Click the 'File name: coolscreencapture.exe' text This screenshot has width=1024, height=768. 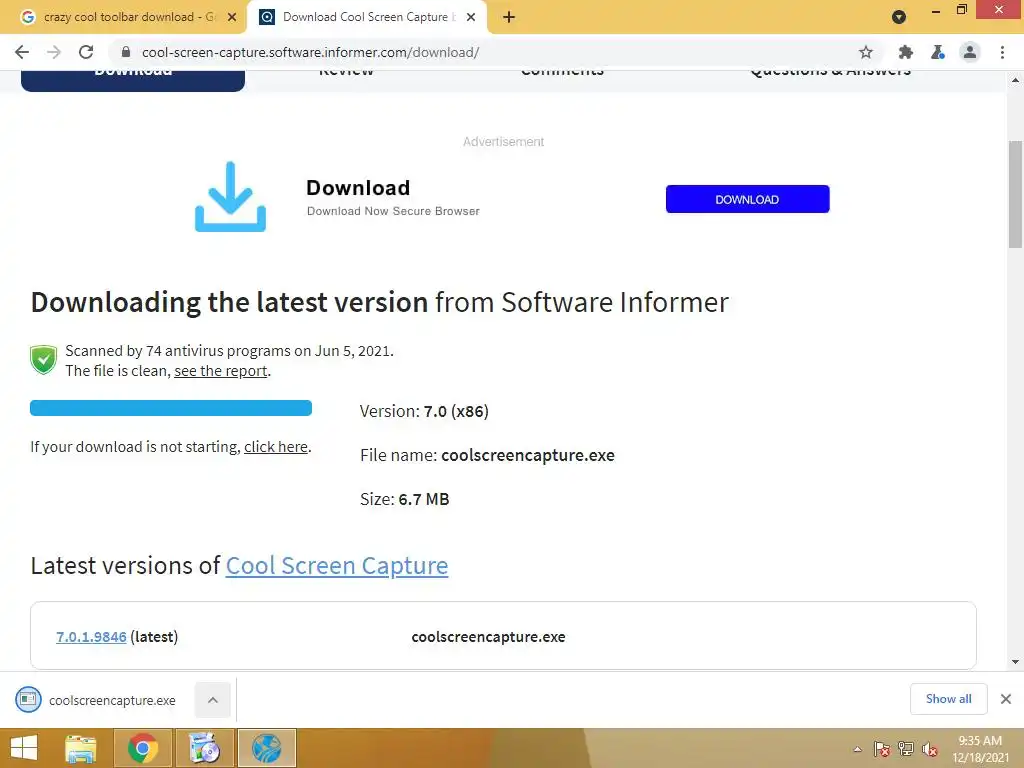pyautogui.click(x=487, y=455)
